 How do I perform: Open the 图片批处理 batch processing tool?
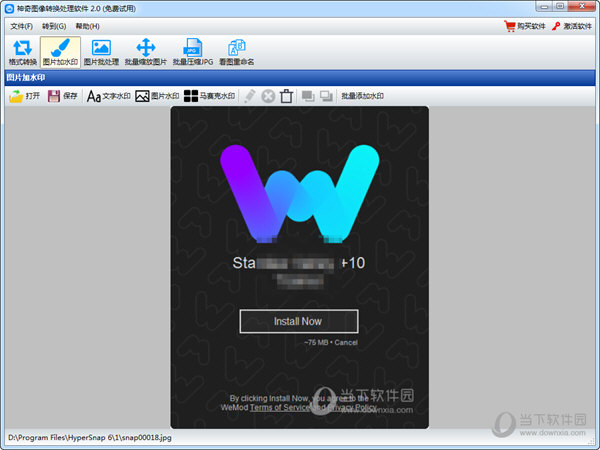click(x=101, y=52)
